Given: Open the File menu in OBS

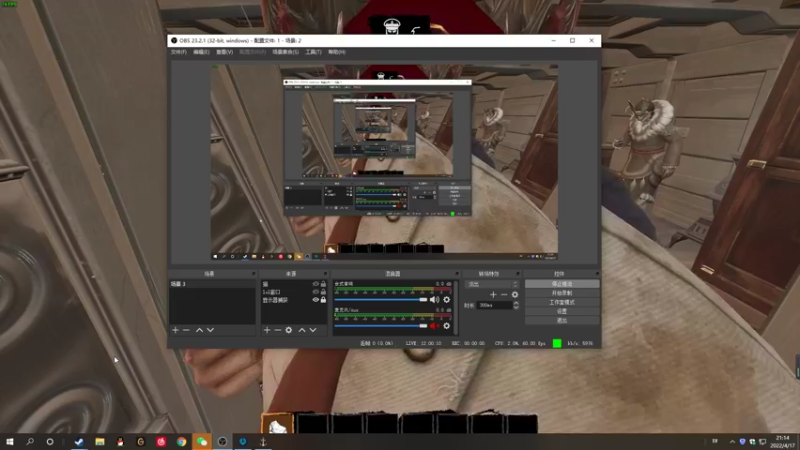Looking at the screenshot, I should point(179,52).
